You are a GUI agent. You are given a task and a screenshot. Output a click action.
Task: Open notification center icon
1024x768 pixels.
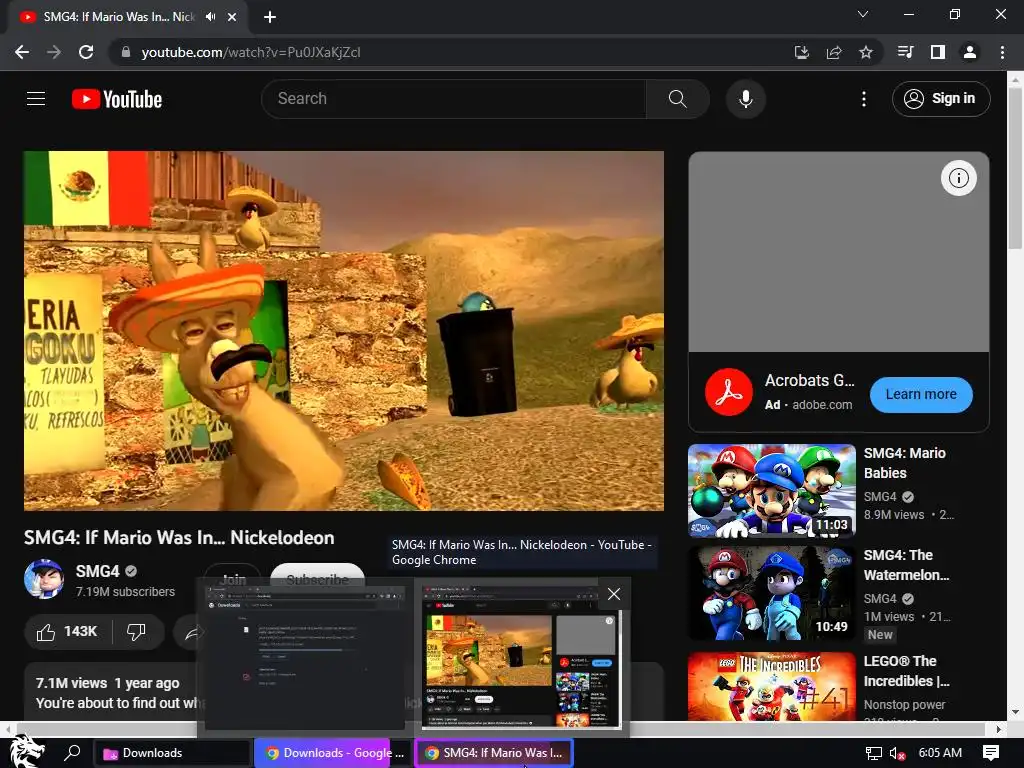991,753
